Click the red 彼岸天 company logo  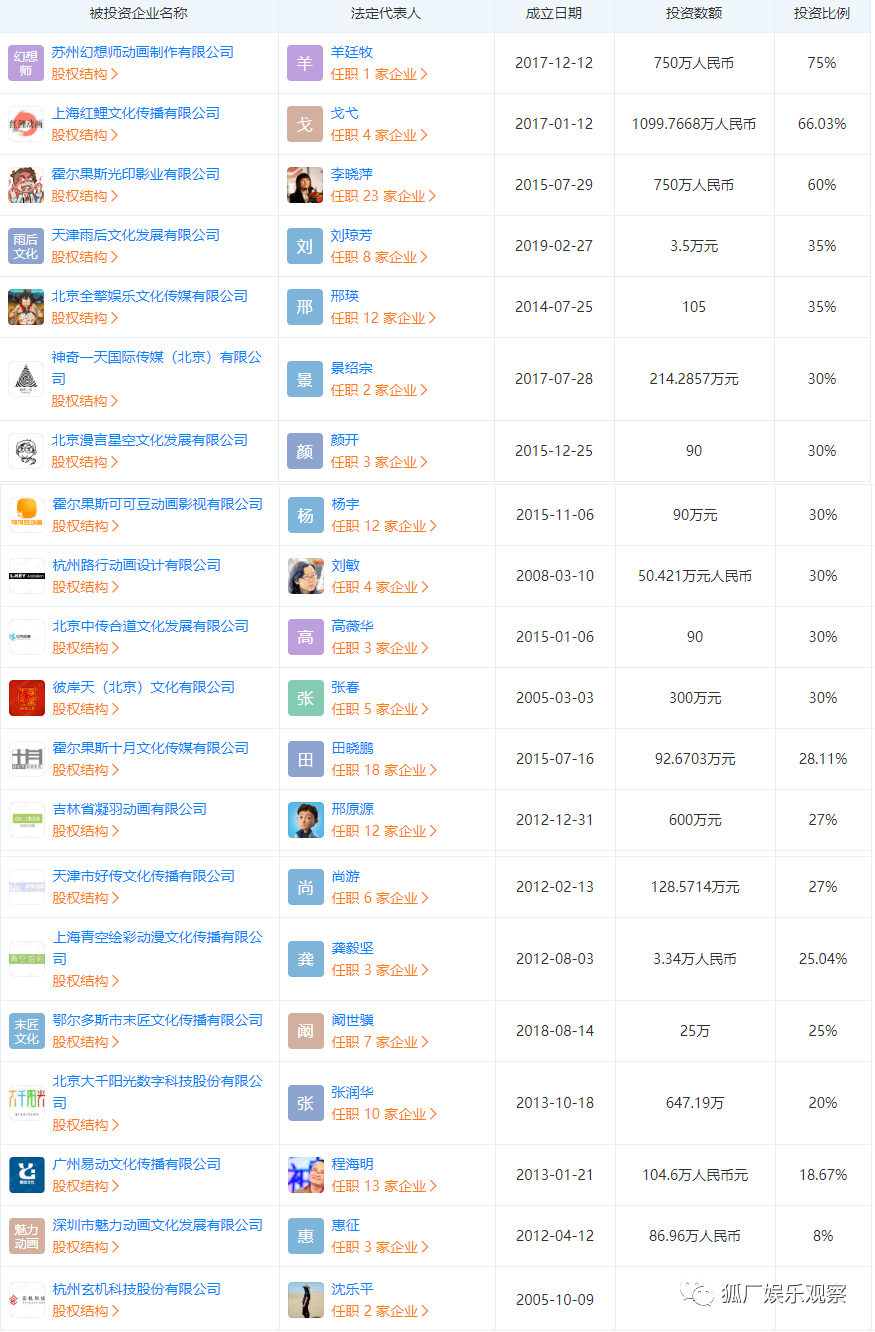pyautogui.click(x=27, y=698)
